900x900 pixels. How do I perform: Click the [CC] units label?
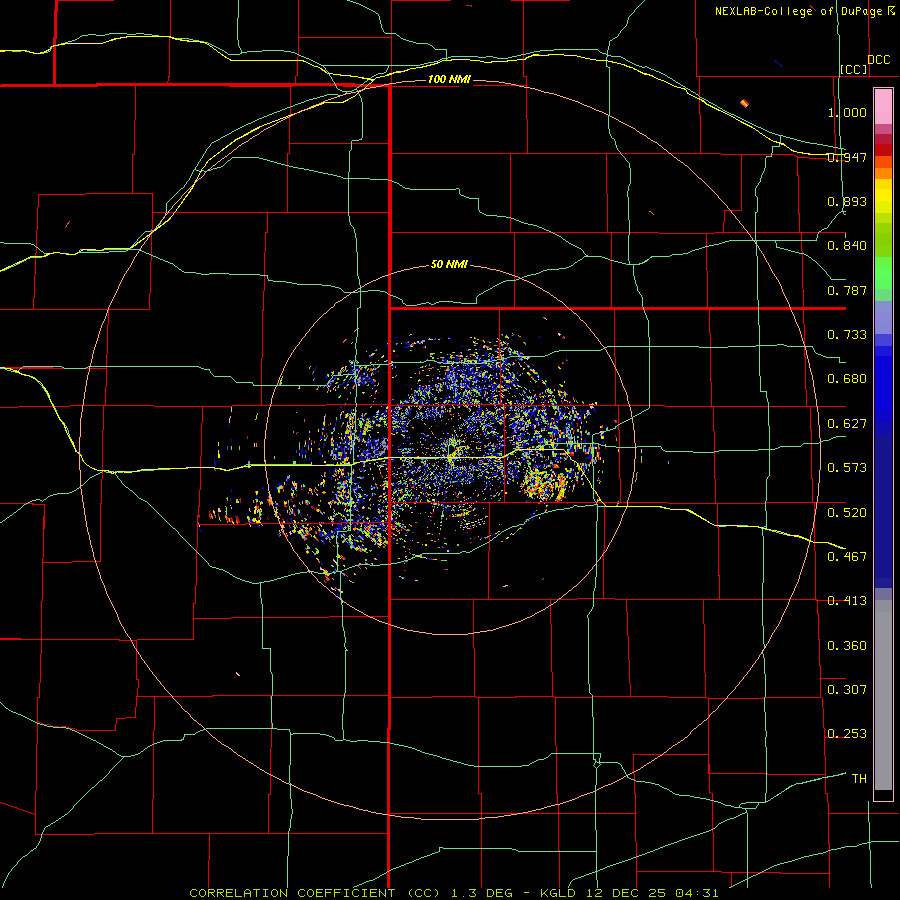(854, 69)
